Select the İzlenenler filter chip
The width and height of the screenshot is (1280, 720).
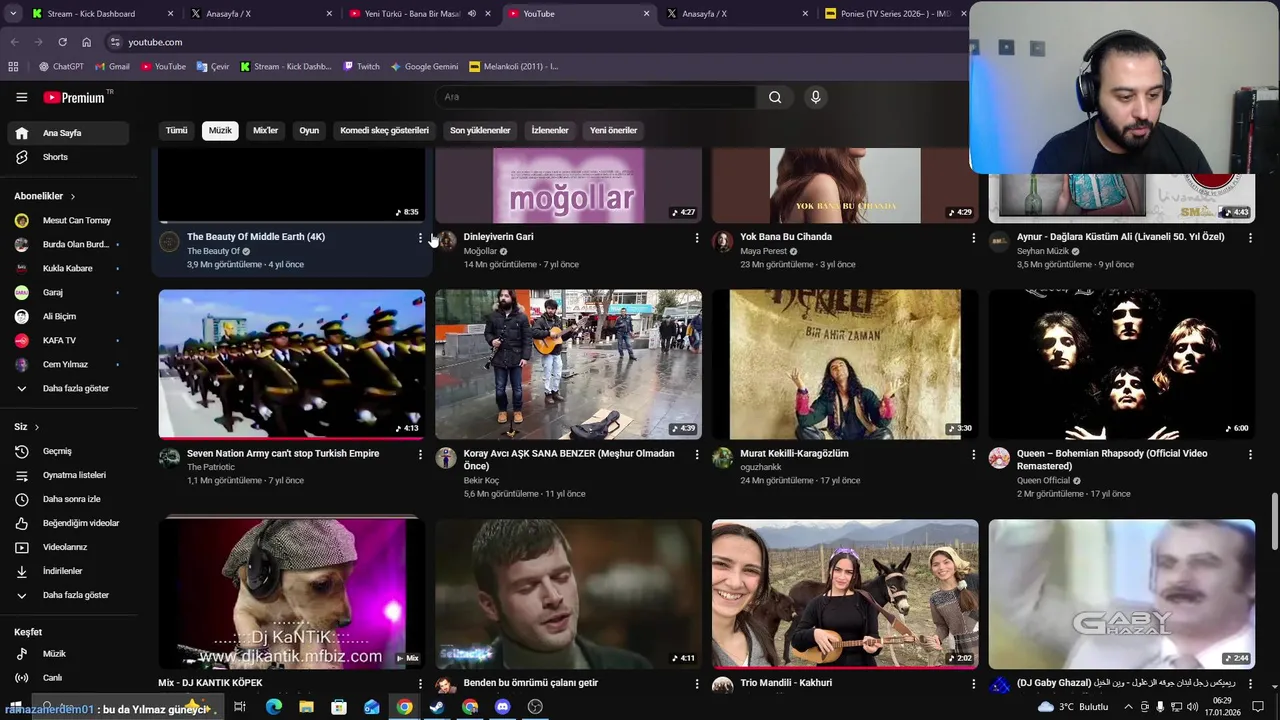(550, 130)
